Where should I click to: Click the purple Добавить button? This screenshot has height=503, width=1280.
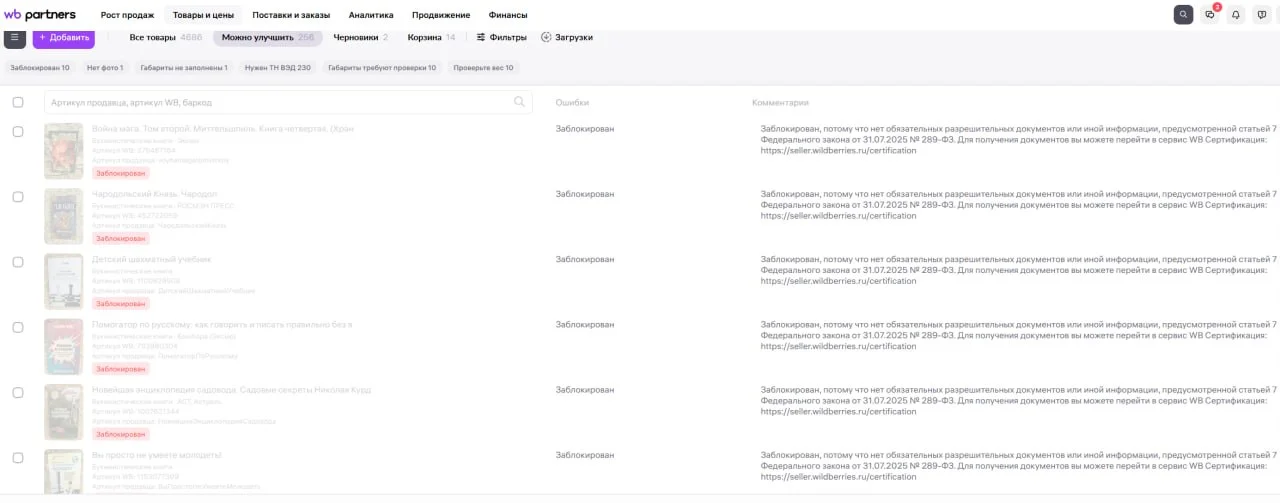tap(64, 37)
